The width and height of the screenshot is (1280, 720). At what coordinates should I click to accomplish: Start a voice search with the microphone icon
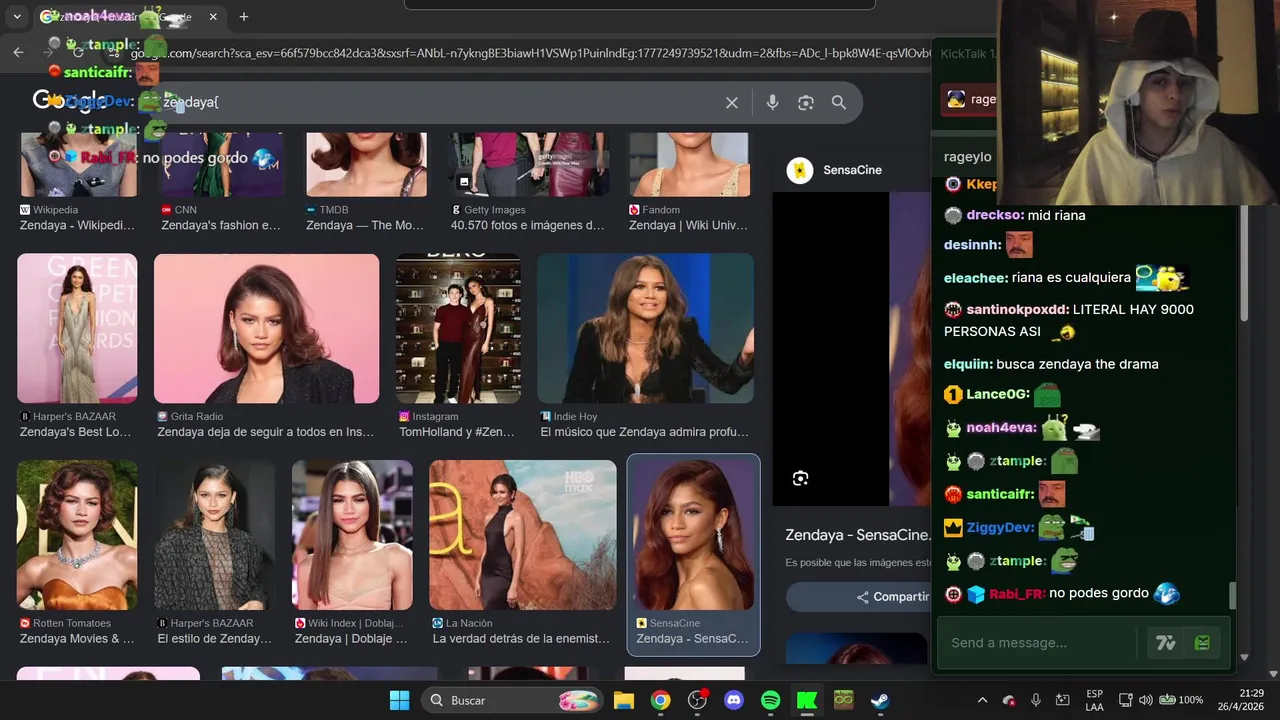[772, 103]
